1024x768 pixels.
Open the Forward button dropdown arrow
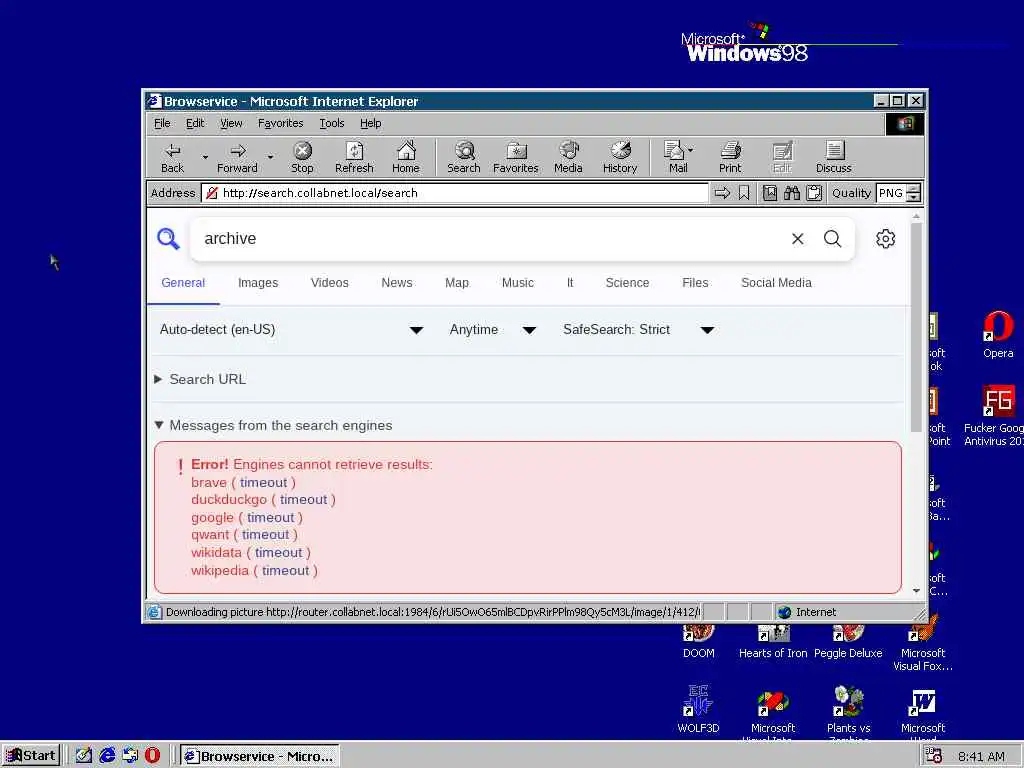click(x=270, y=157)
